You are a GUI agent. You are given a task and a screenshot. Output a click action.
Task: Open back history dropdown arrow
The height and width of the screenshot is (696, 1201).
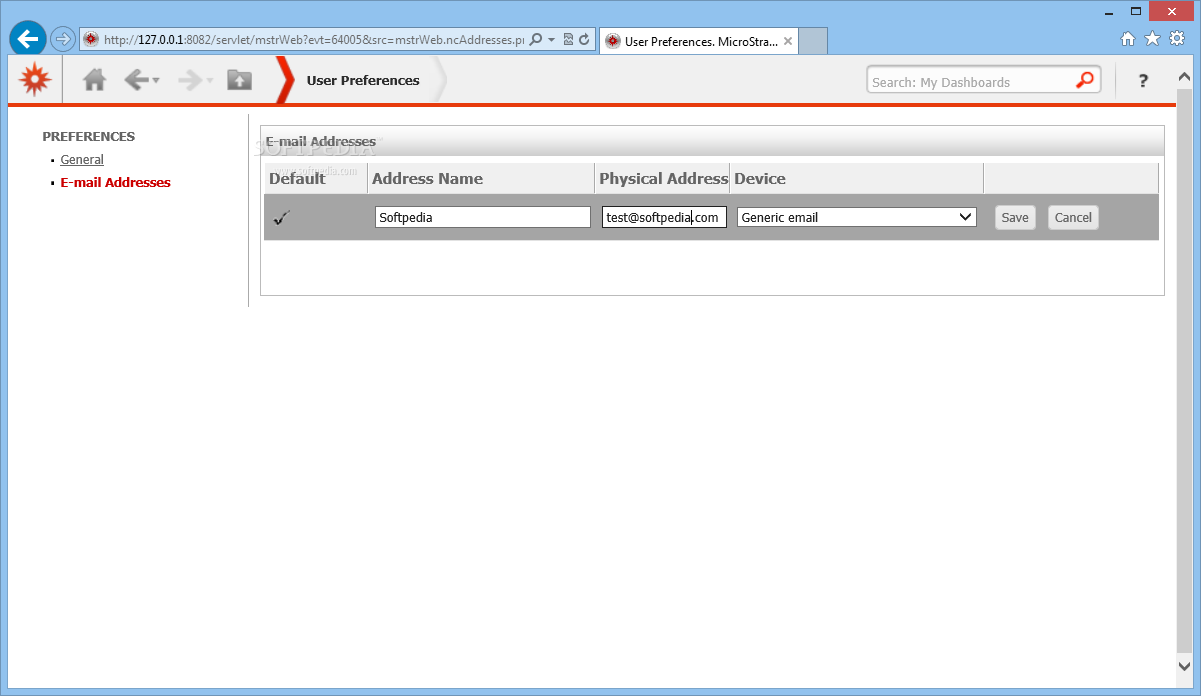tap(156, 81)
